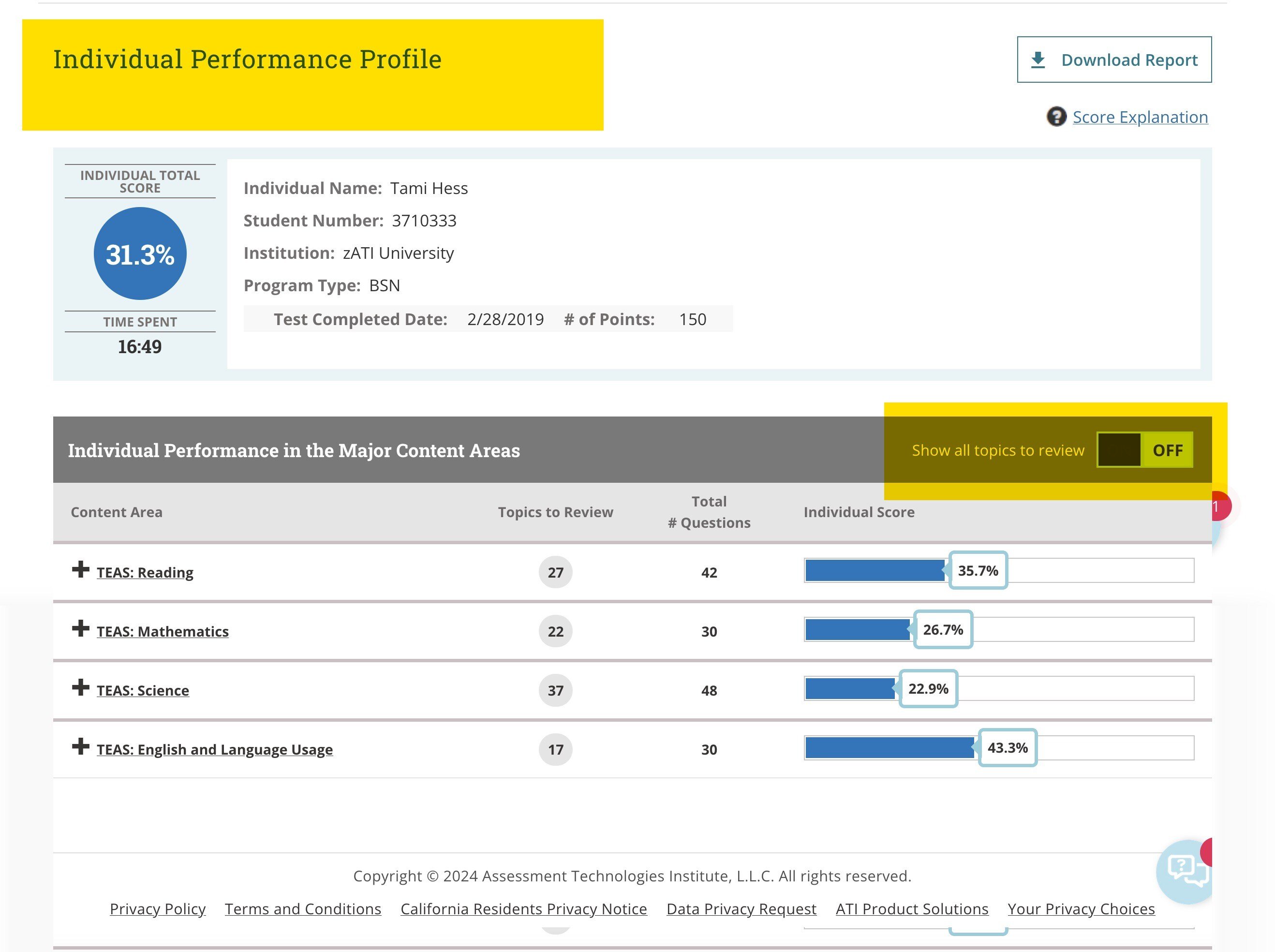
Task: Click the 22 topics badge for Mathematics
Action: click(x=555, y=631)
